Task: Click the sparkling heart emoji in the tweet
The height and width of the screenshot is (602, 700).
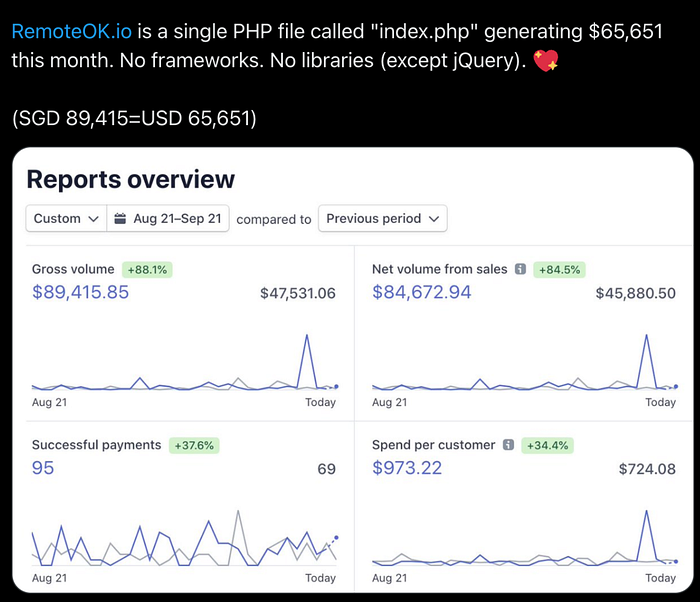Action: [546, 60]
